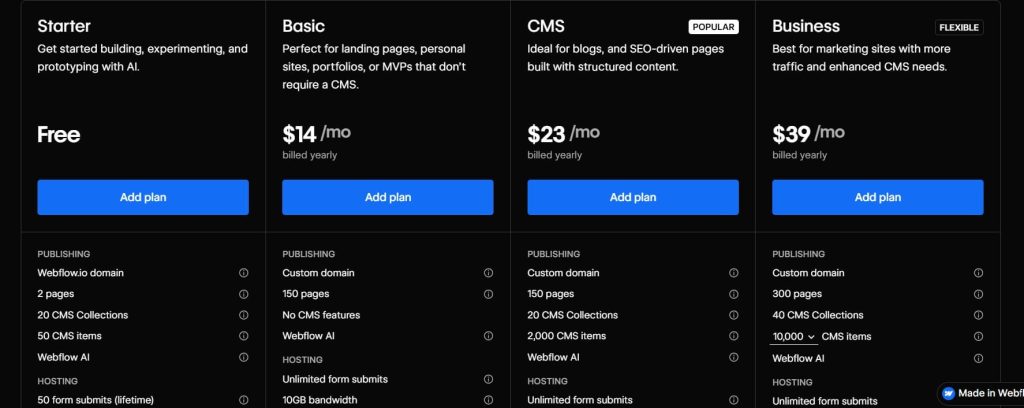
Task: Click the POPULAR badge on CMS plan
Action: [713, 27]
